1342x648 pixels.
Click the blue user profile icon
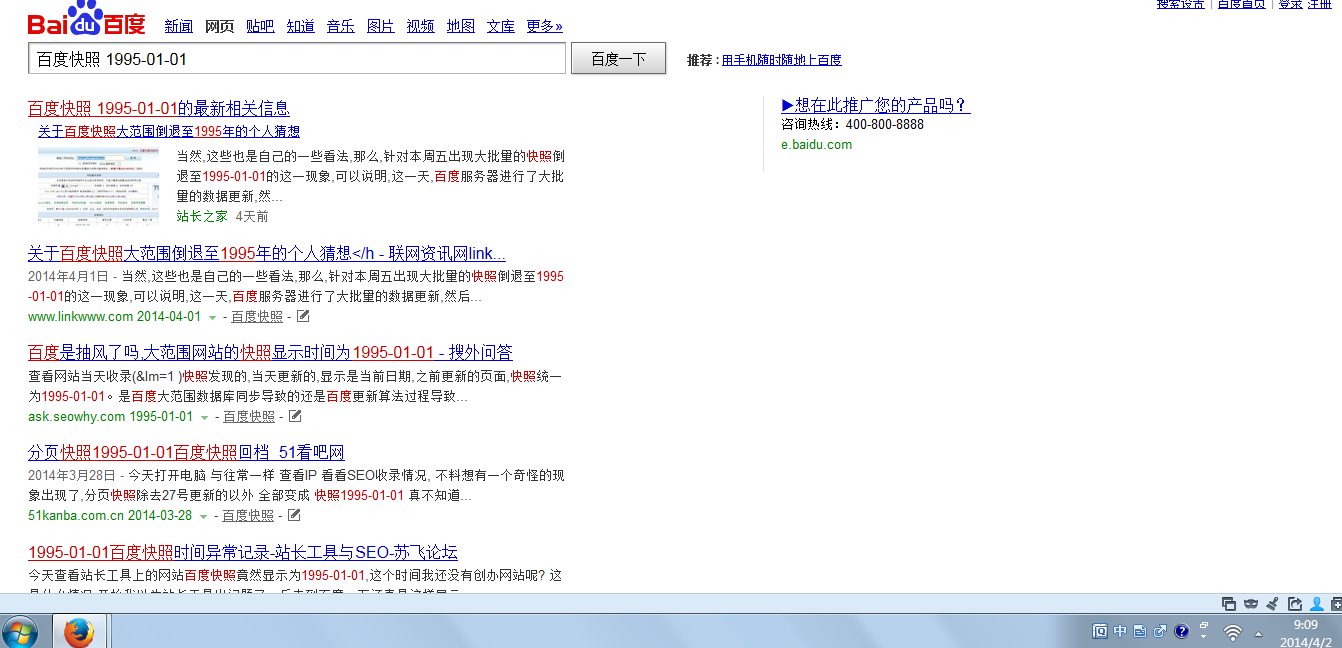pos(1317,603)
